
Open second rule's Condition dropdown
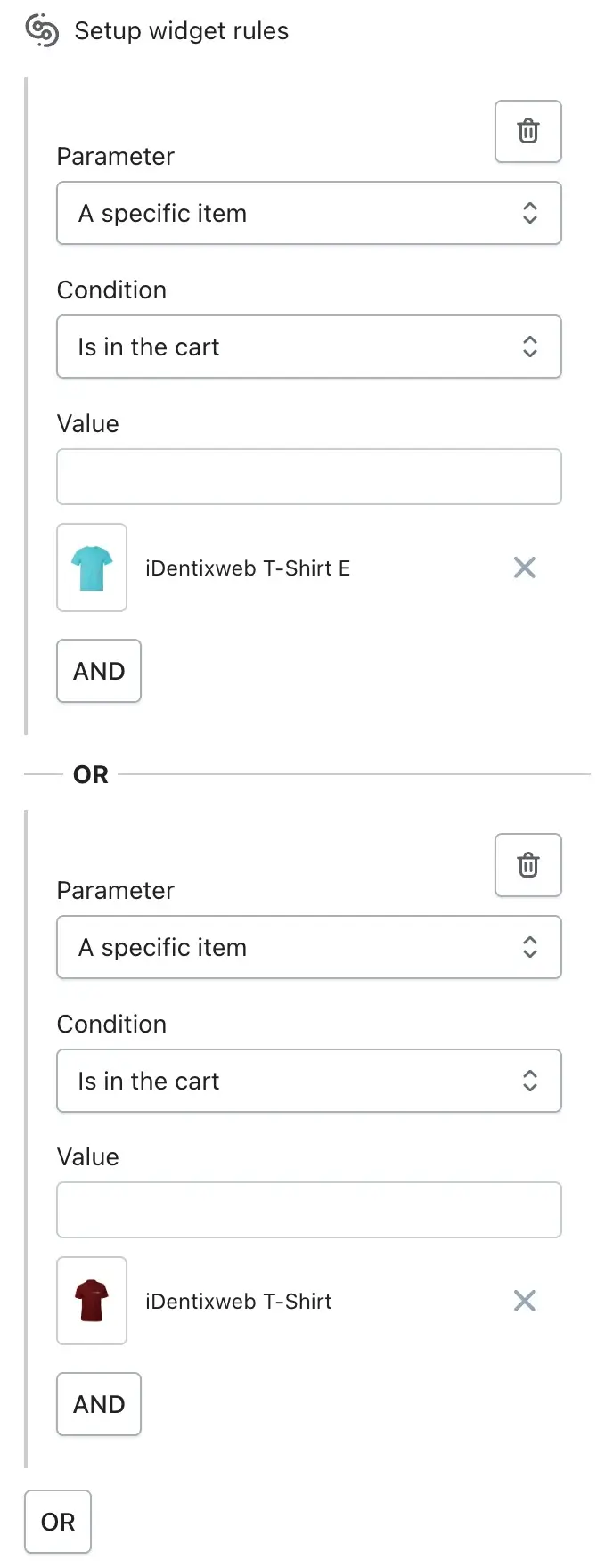pyautogui.click(x=309, y=1081)
